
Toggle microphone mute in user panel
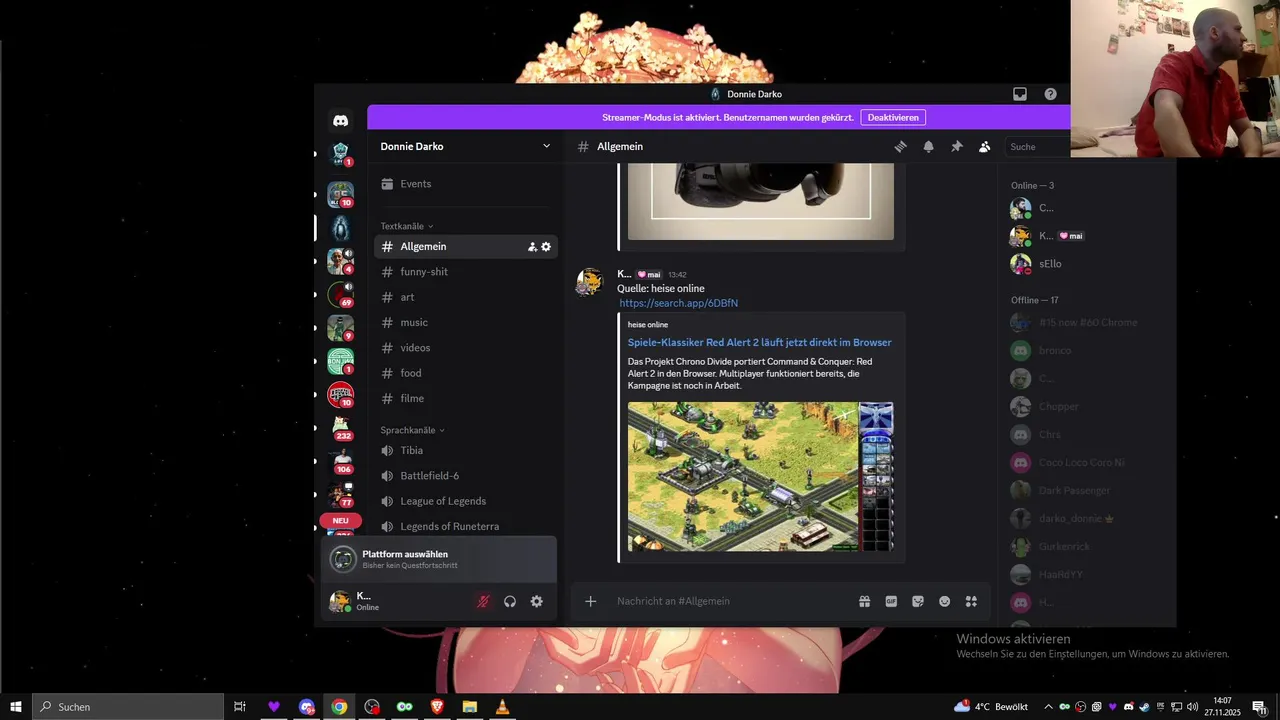coord(483,601)
